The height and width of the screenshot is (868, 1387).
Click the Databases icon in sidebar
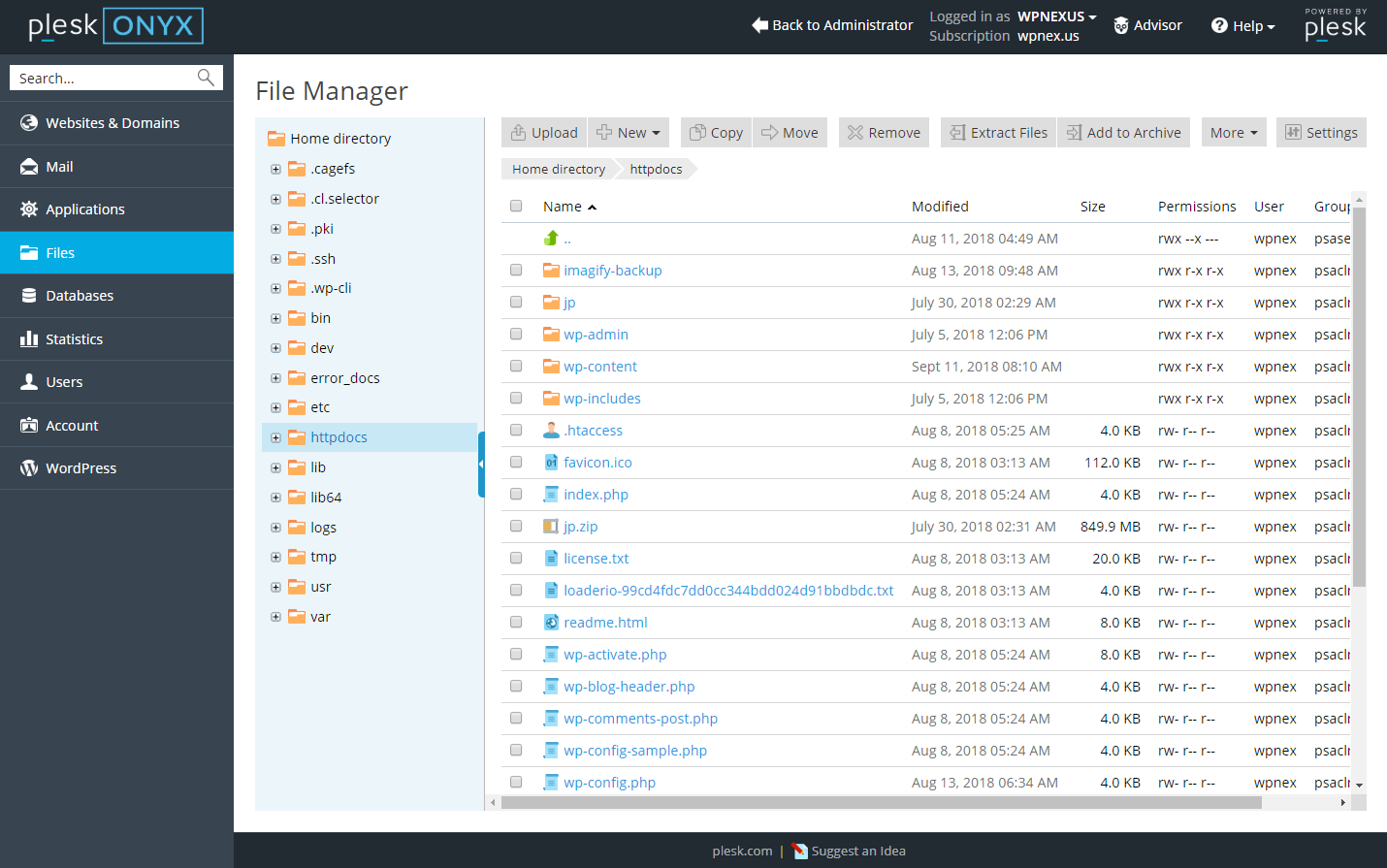29,296
